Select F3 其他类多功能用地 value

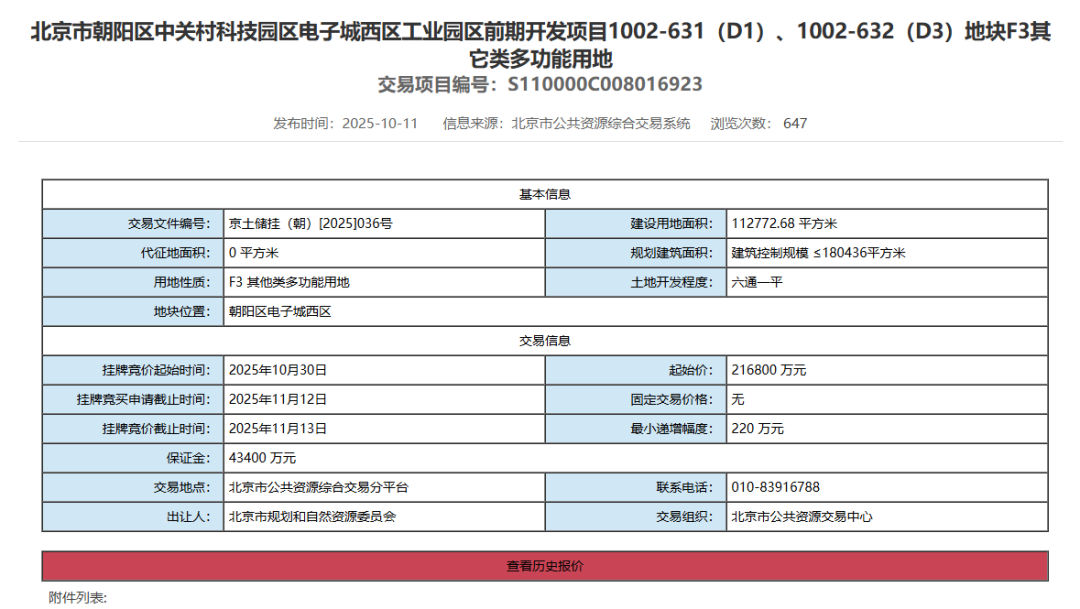(289, 282)
